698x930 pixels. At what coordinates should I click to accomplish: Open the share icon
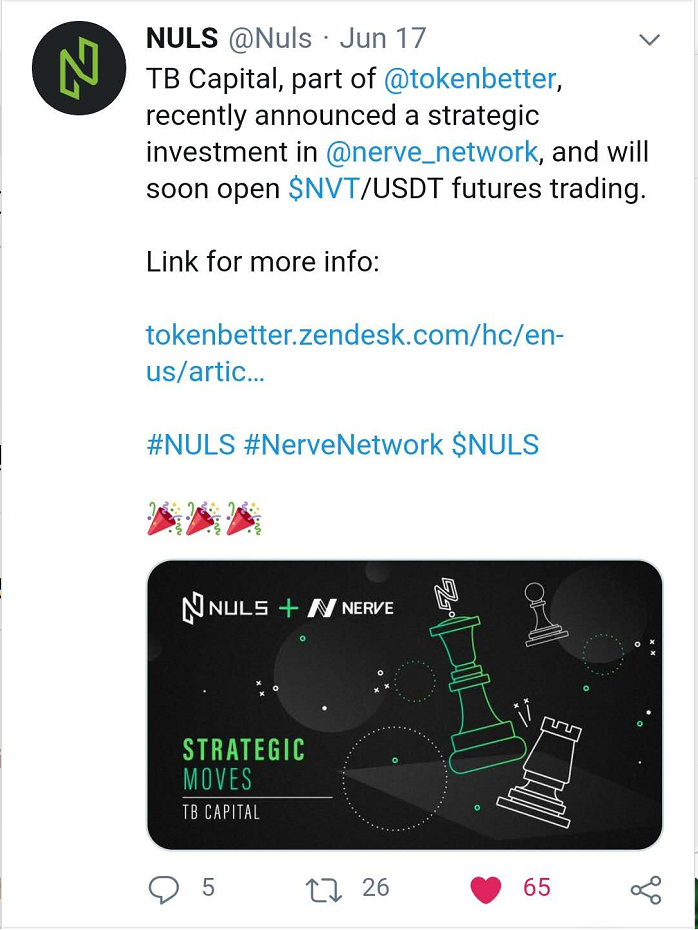click(x=646, y=890)
